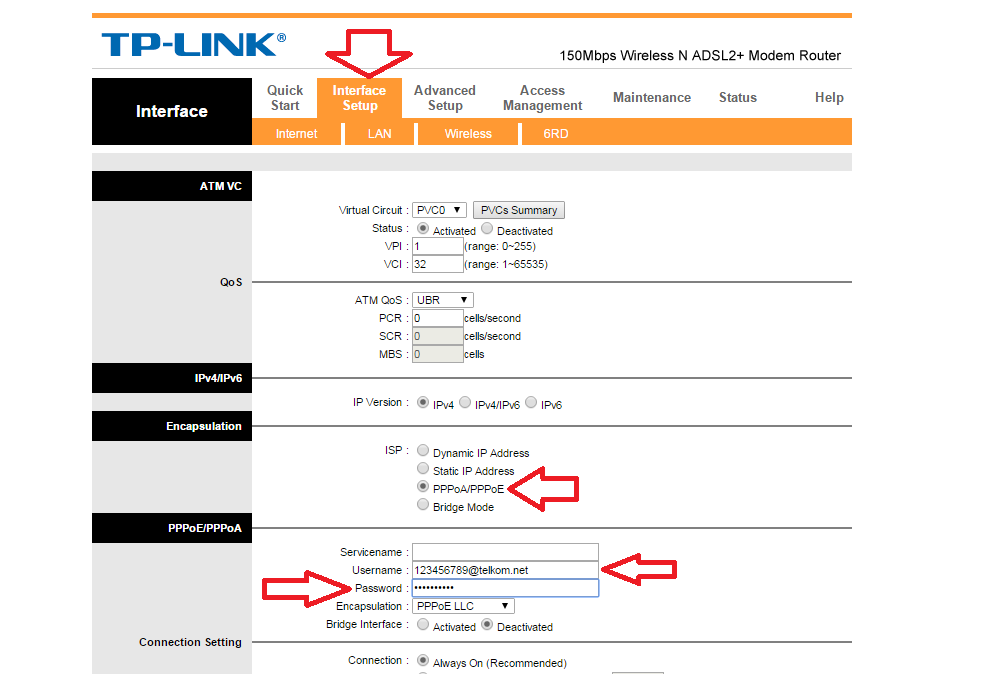
Task: Click the PVCs Summary button
Action: point(518,210)
